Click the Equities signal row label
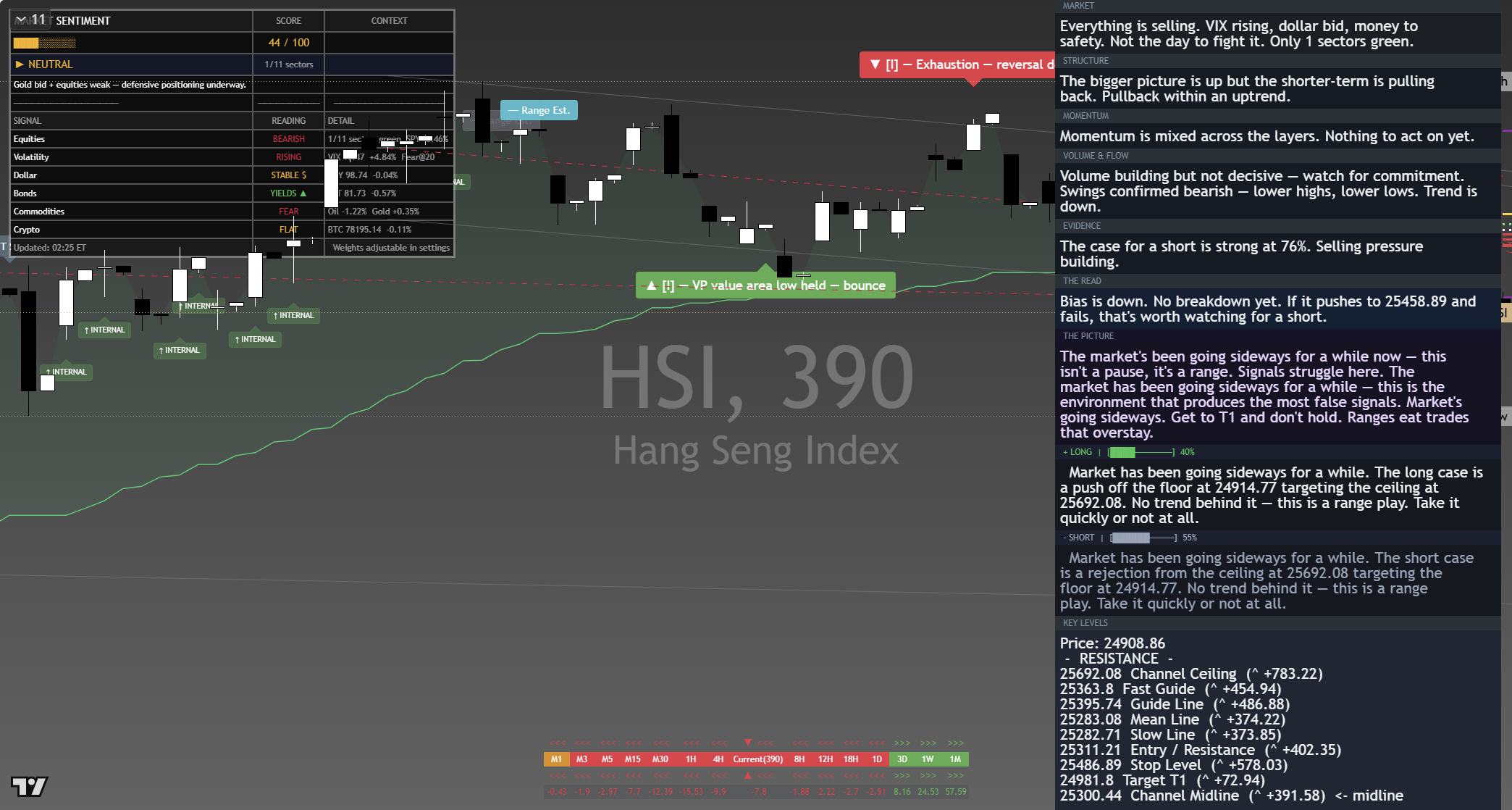Viewport: 1512px width, 810px height. 29,139
